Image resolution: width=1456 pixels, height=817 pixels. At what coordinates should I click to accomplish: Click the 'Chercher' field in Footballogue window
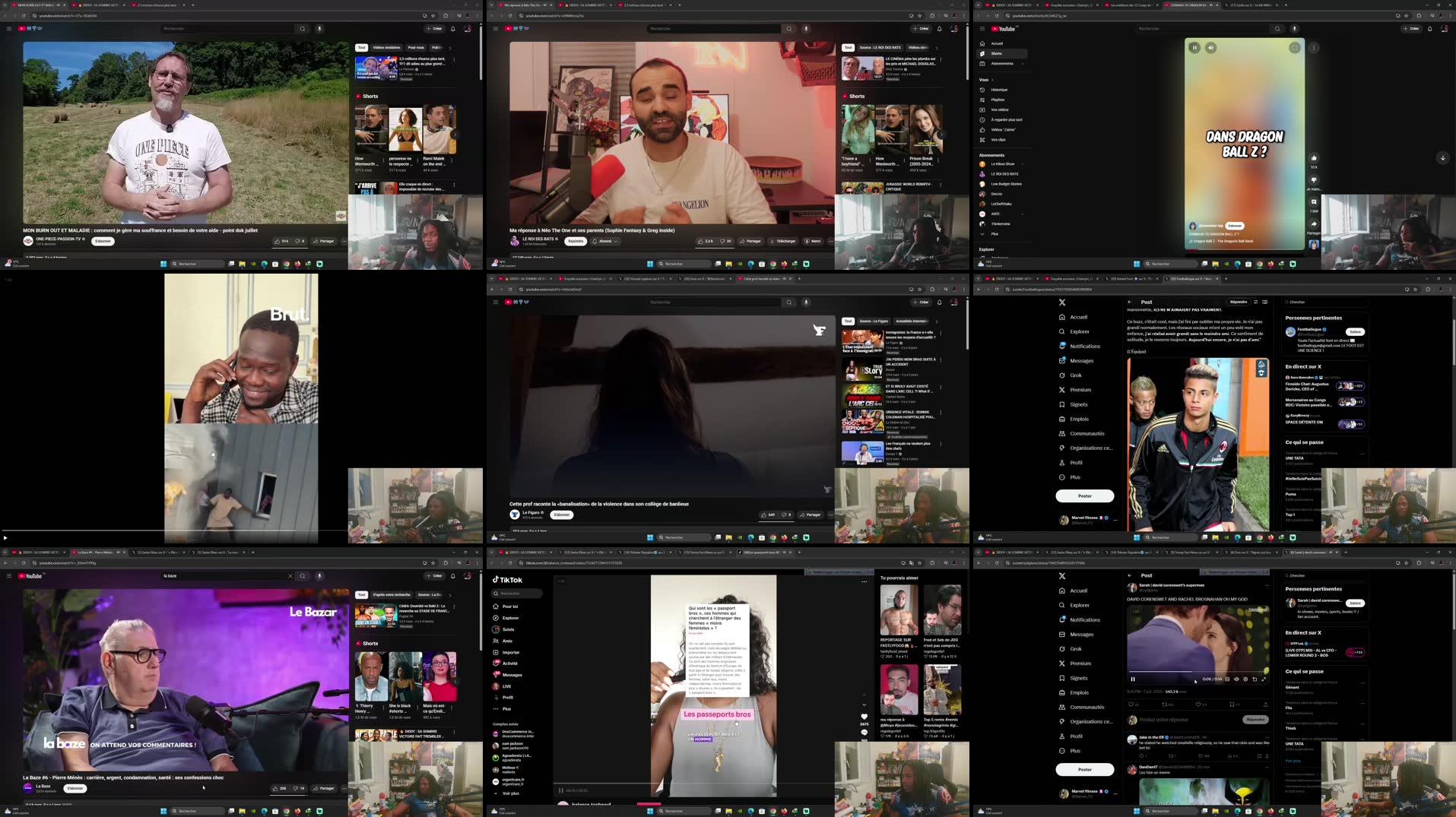1326,302
